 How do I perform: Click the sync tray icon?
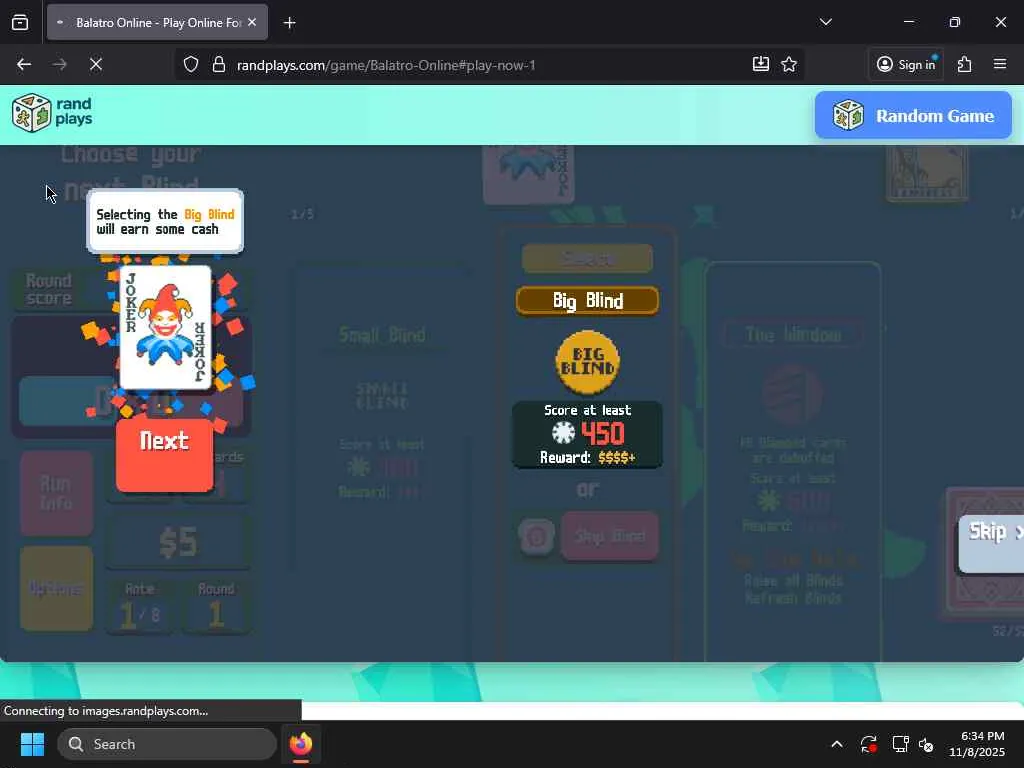coord(869,744)
